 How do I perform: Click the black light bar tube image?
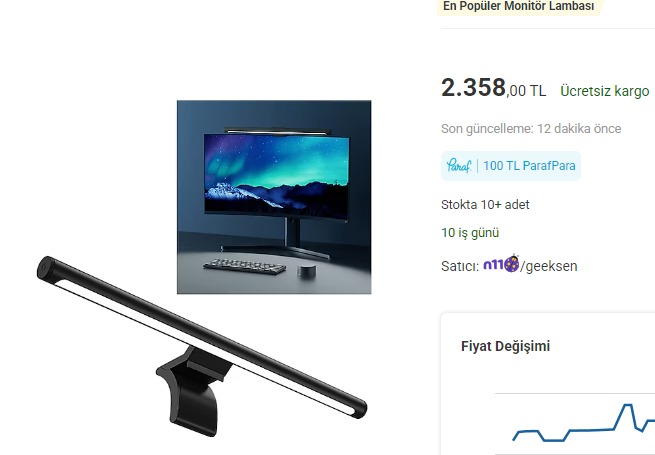click(x=202, y=336)
